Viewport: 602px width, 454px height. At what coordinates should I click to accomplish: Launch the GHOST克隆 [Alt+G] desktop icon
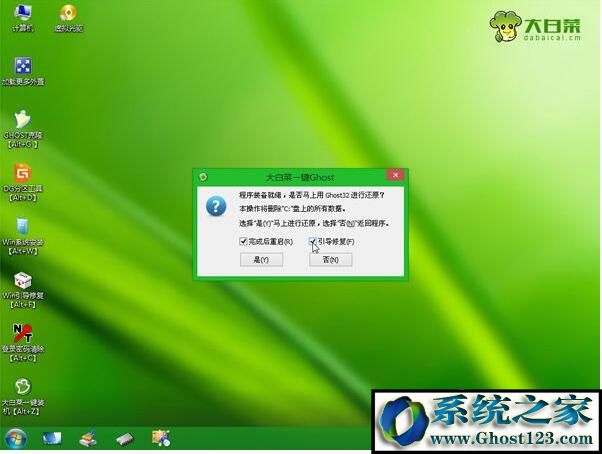(23, 129)
